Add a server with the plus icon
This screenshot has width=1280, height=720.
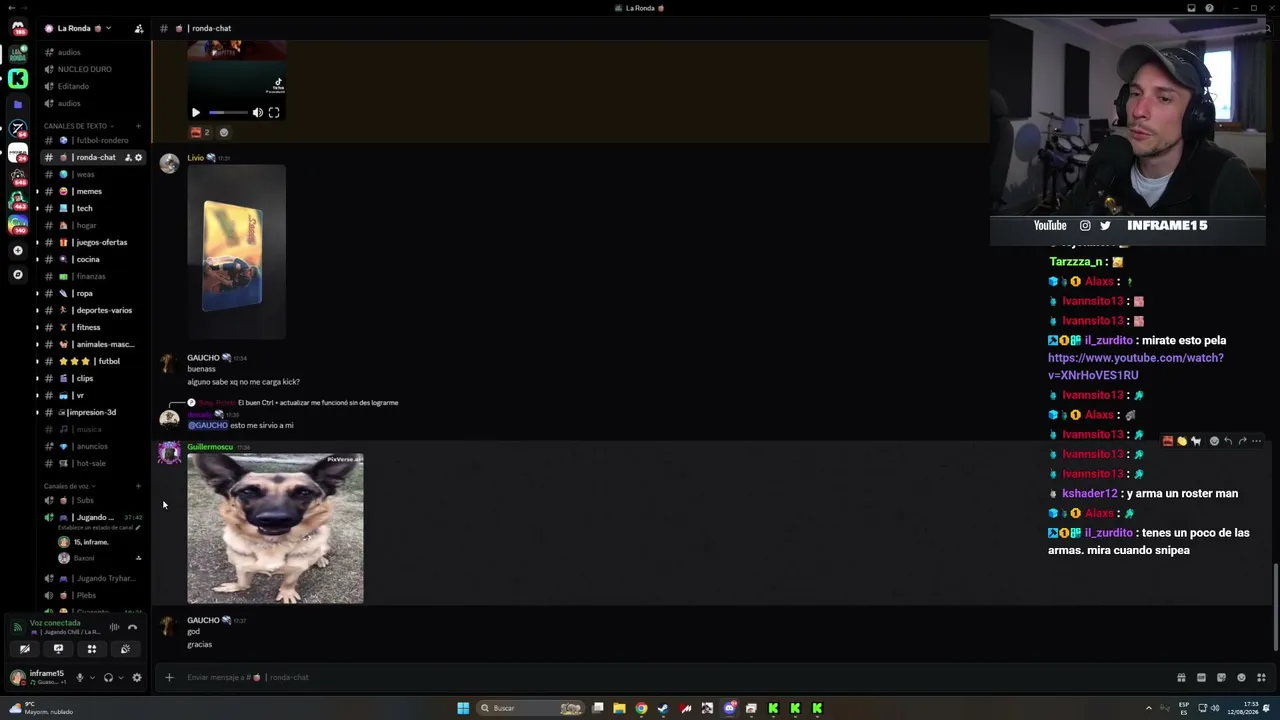(17, 250)
